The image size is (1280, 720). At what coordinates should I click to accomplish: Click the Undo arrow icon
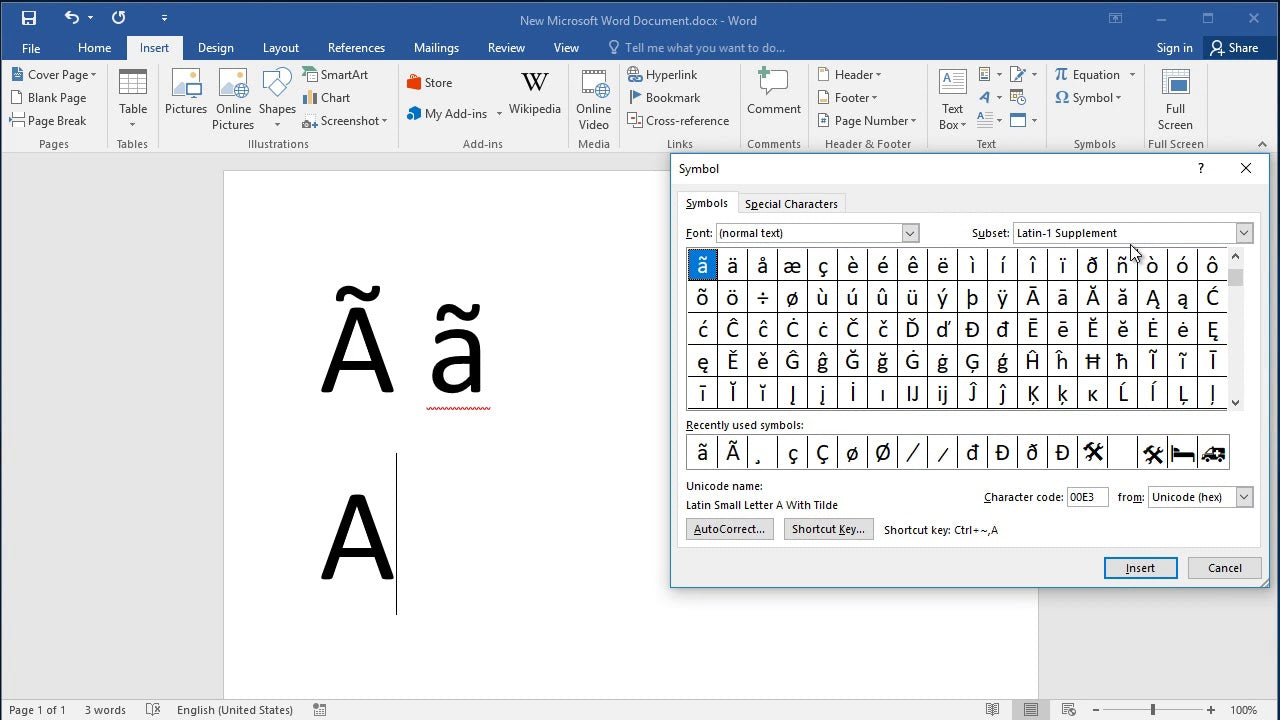(71, 18)
